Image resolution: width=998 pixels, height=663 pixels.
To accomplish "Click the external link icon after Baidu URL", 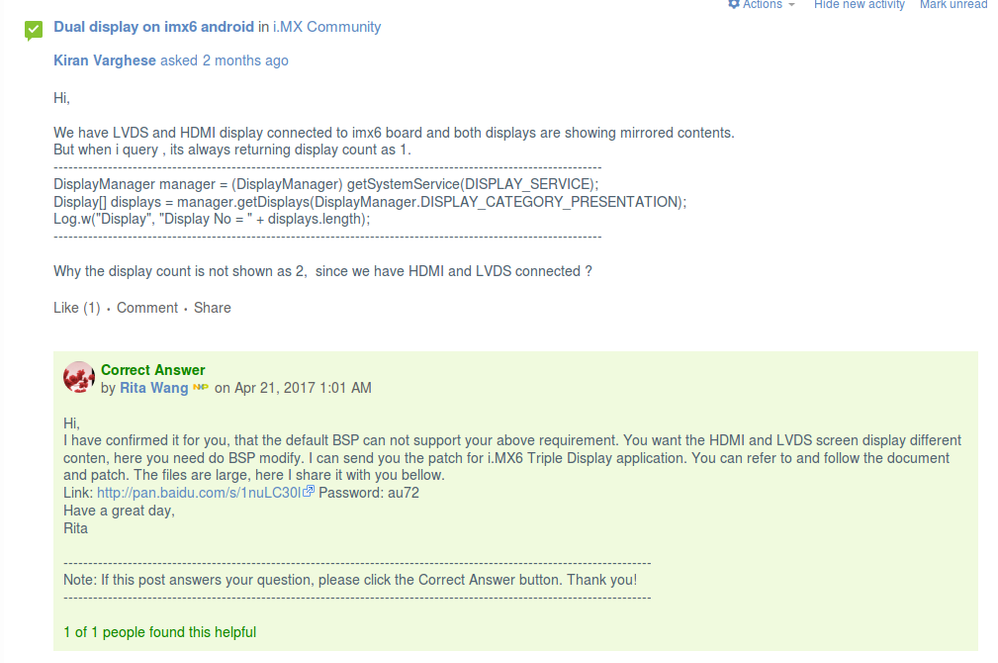I will tap(310, 492).
